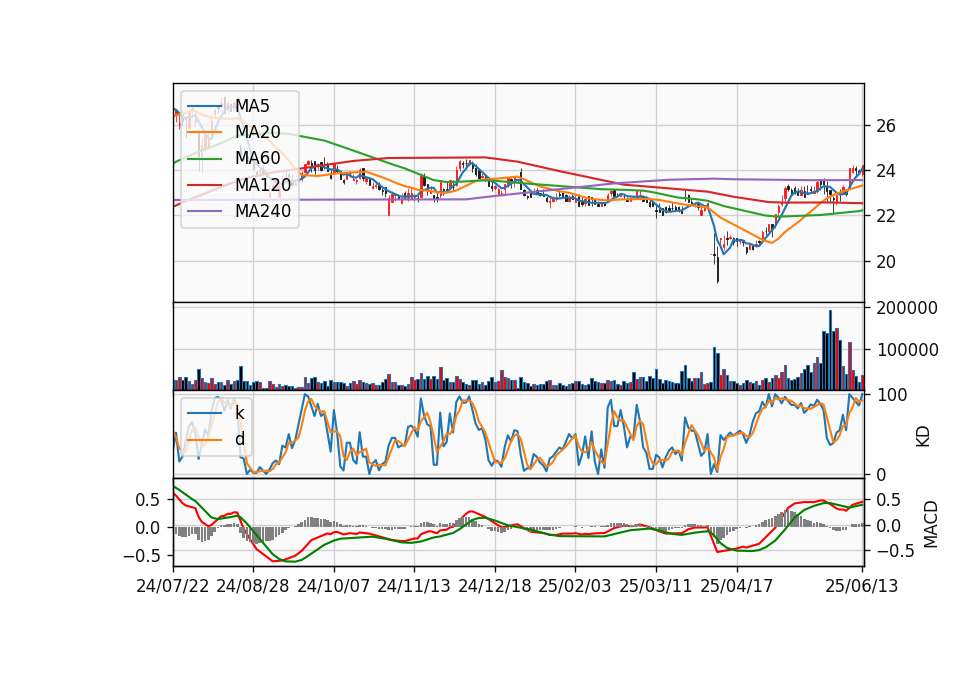Screen dimensions: 960x690
Task: Click the 24/12/18 date axis label
Action: (x=495, y=586)
